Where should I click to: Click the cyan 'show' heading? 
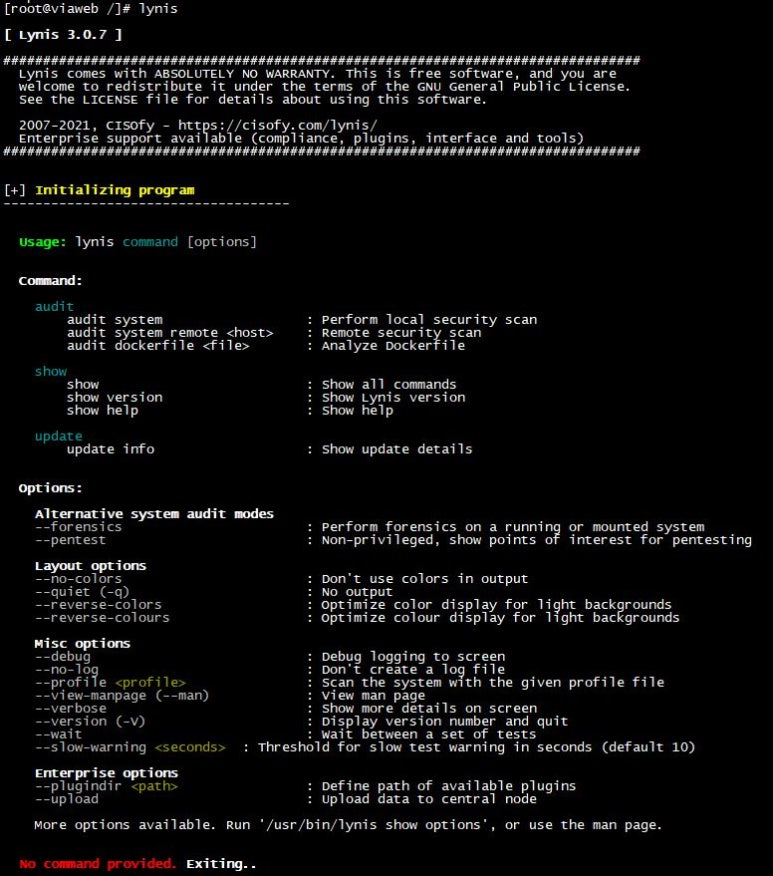tap(51, 372)
